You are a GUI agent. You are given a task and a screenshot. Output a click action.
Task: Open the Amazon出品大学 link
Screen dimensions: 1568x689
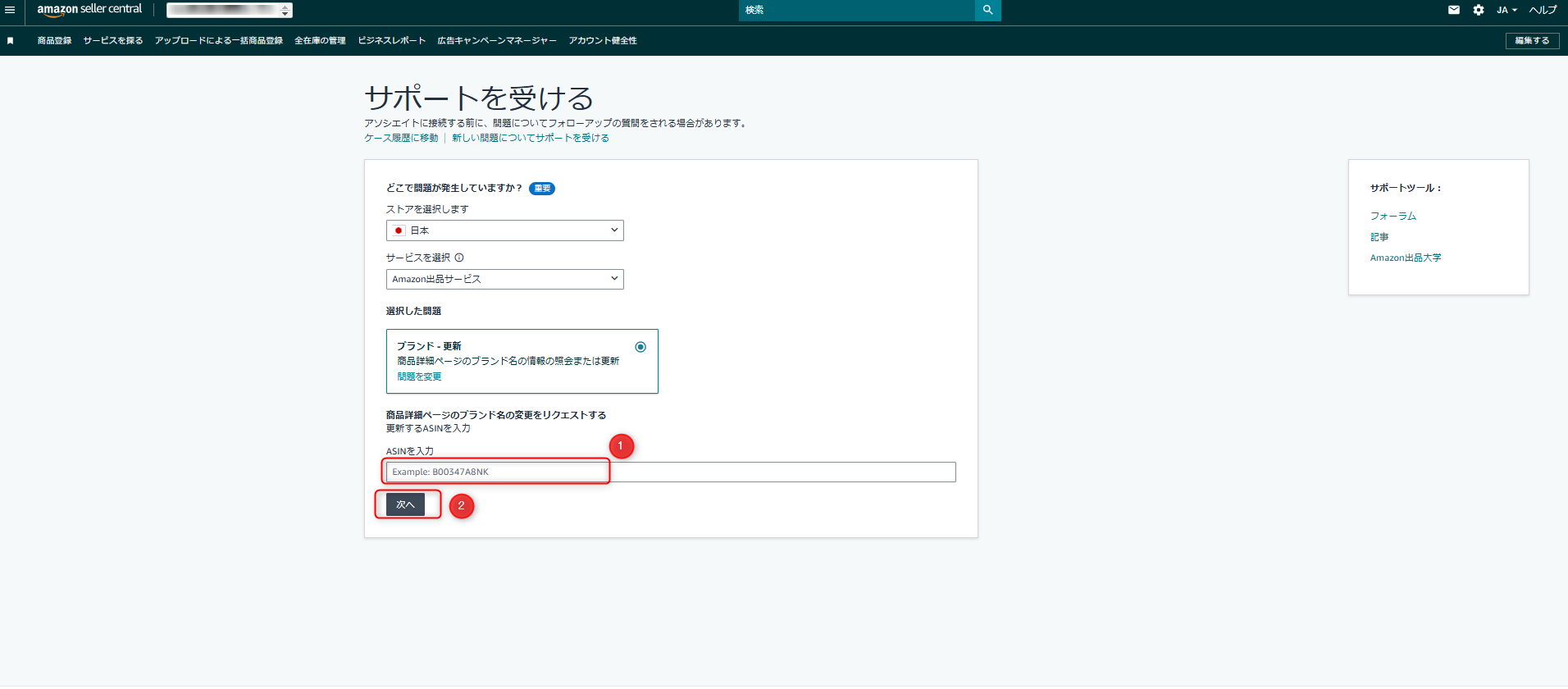1405,258
